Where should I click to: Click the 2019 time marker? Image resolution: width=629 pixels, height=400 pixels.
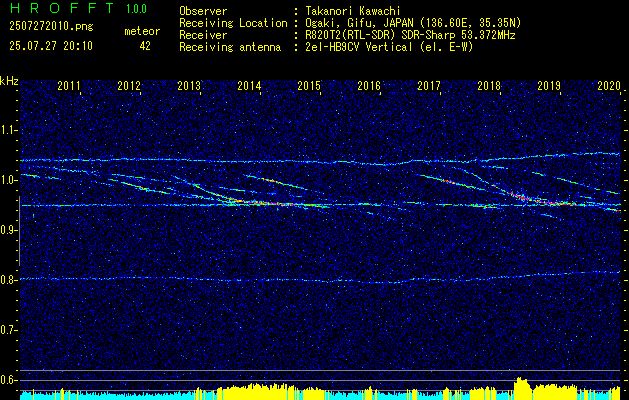pyautogui.click(x=549, y=85)
